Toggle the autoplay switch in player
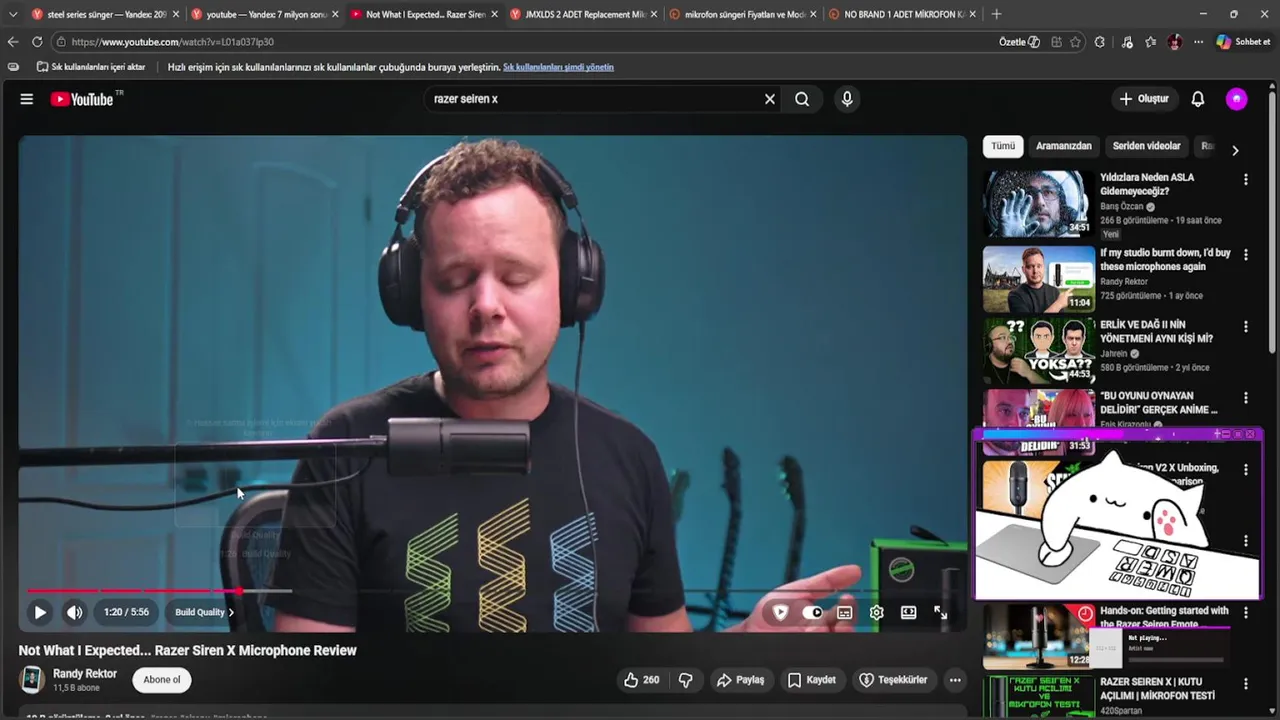 click(x=813, y=612)
